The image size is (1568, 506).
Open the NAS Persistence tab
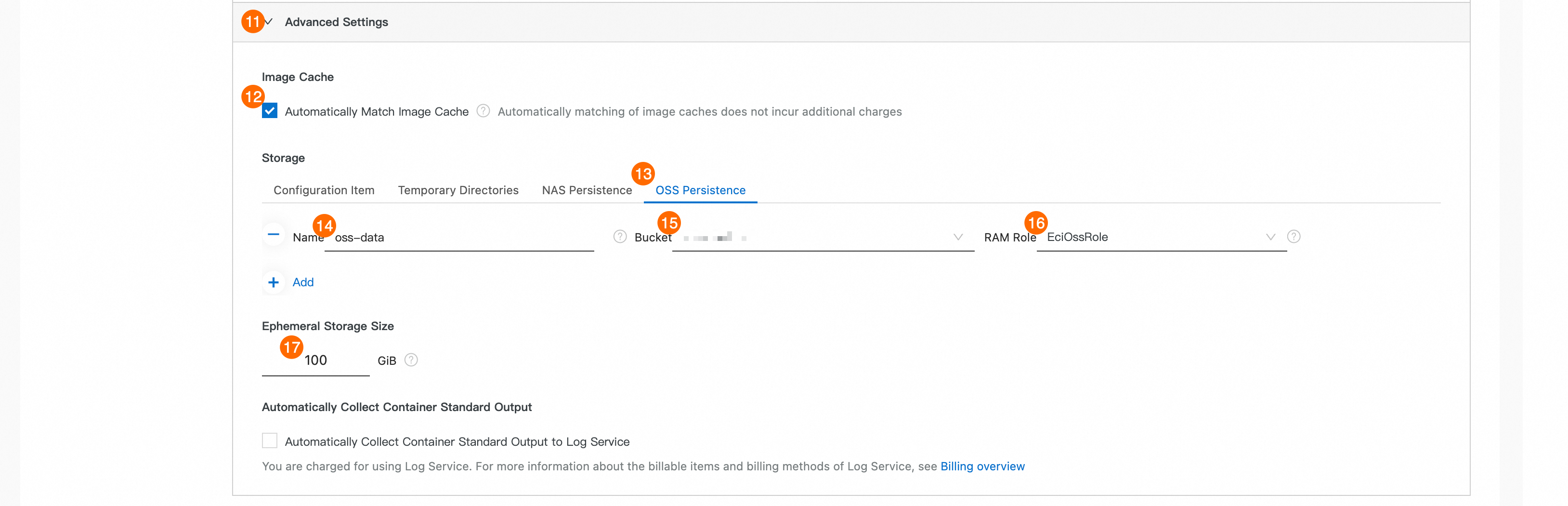587,190
